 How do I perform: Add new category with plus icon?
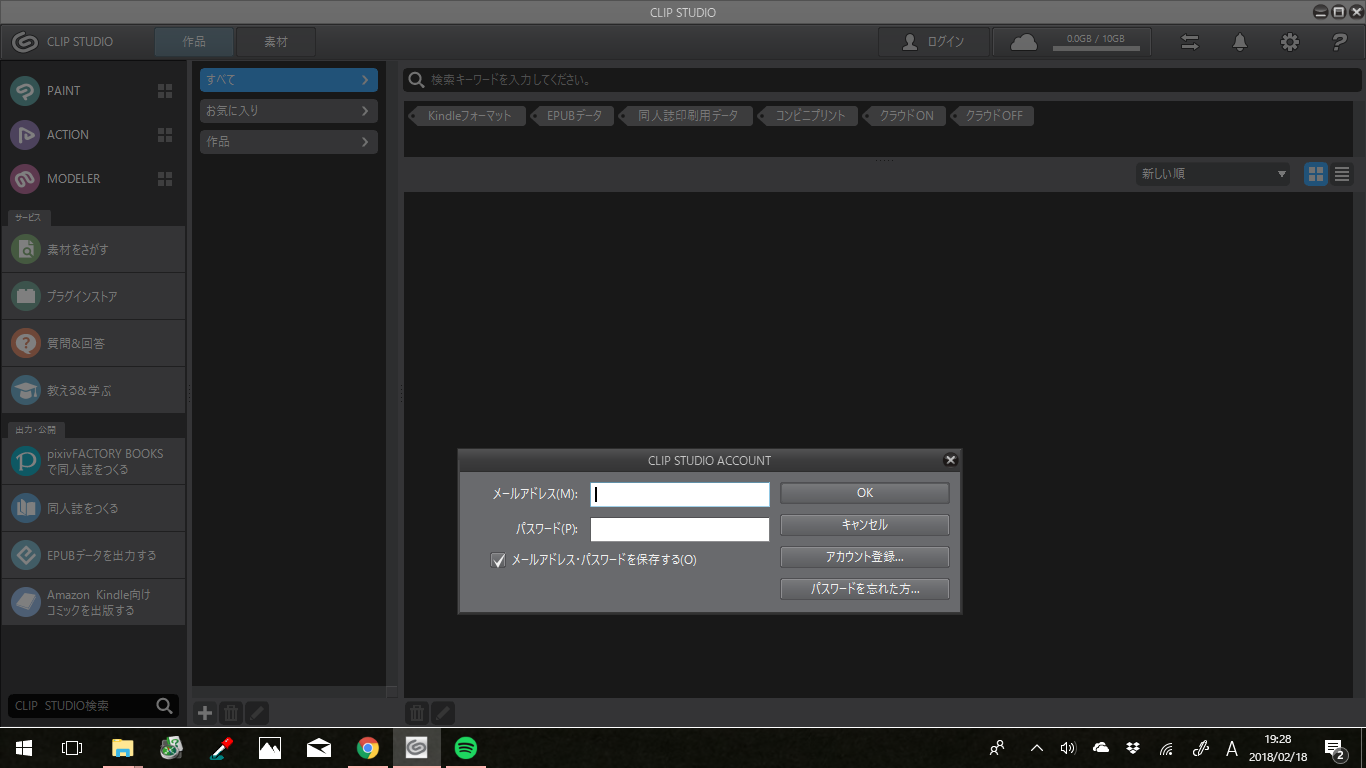[205, 713]
